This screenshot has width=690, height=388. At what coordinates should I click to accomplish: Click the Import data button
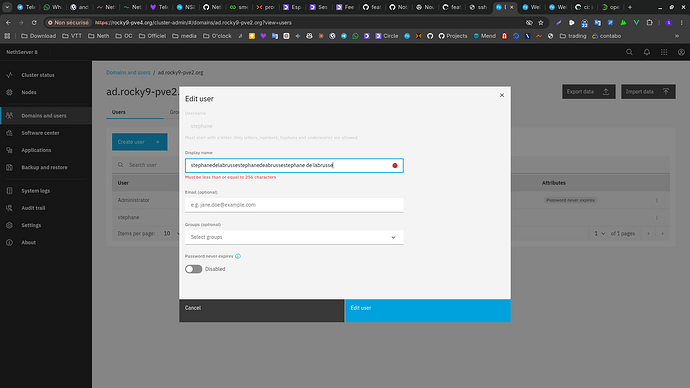click(648, 92)
